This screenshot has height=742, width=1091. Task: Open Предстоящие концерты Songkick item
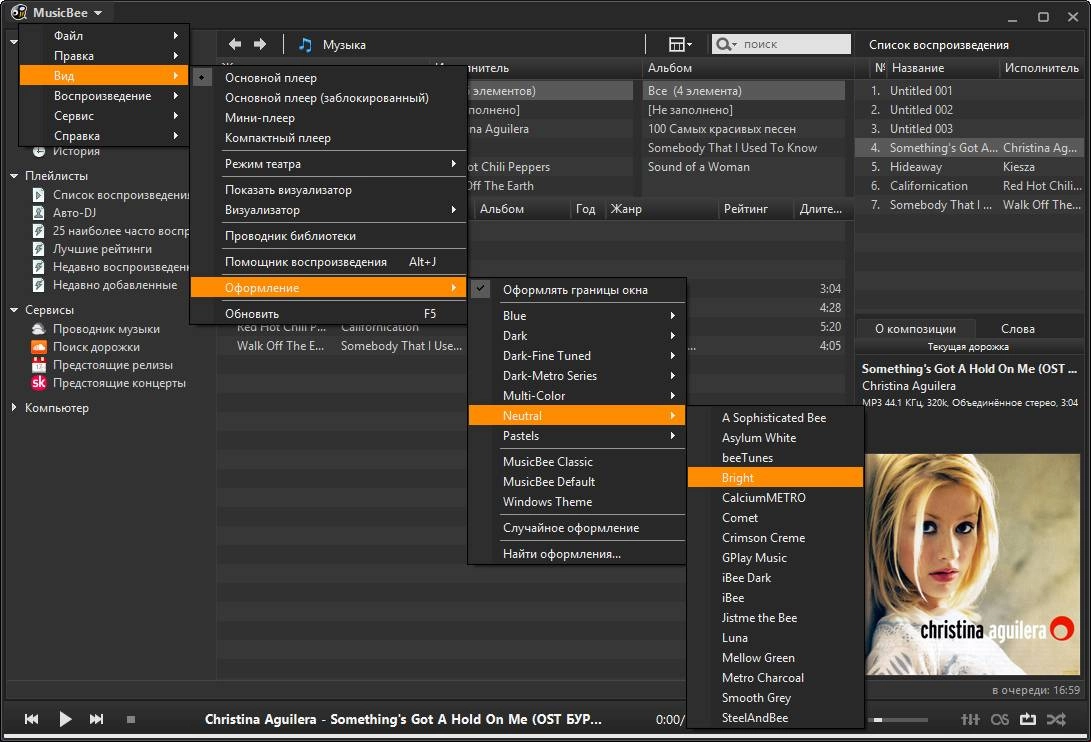coord(119,383)
